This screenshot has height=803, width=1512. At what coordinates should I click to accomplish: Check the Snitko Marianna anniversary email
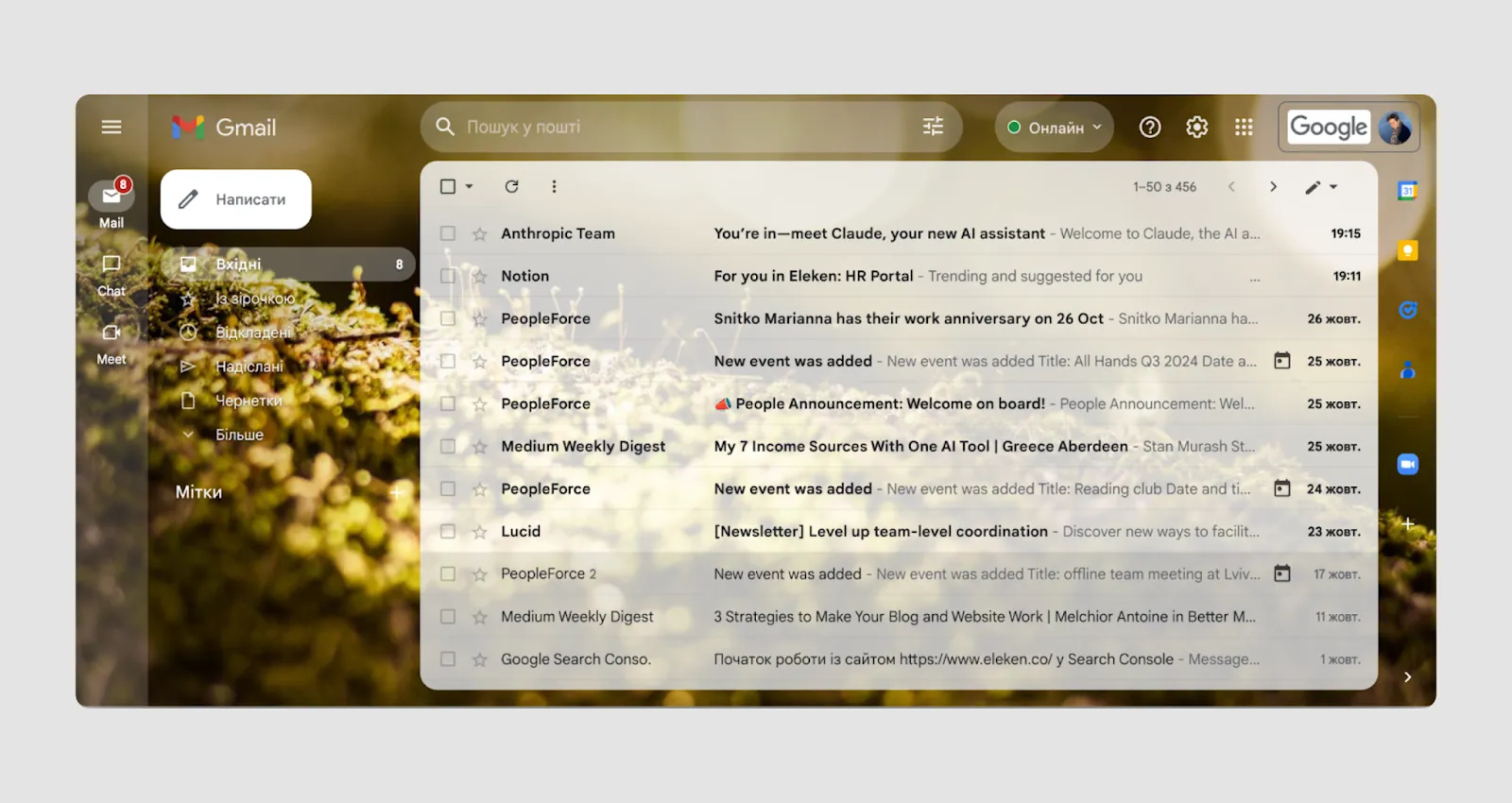coord(448,318)
